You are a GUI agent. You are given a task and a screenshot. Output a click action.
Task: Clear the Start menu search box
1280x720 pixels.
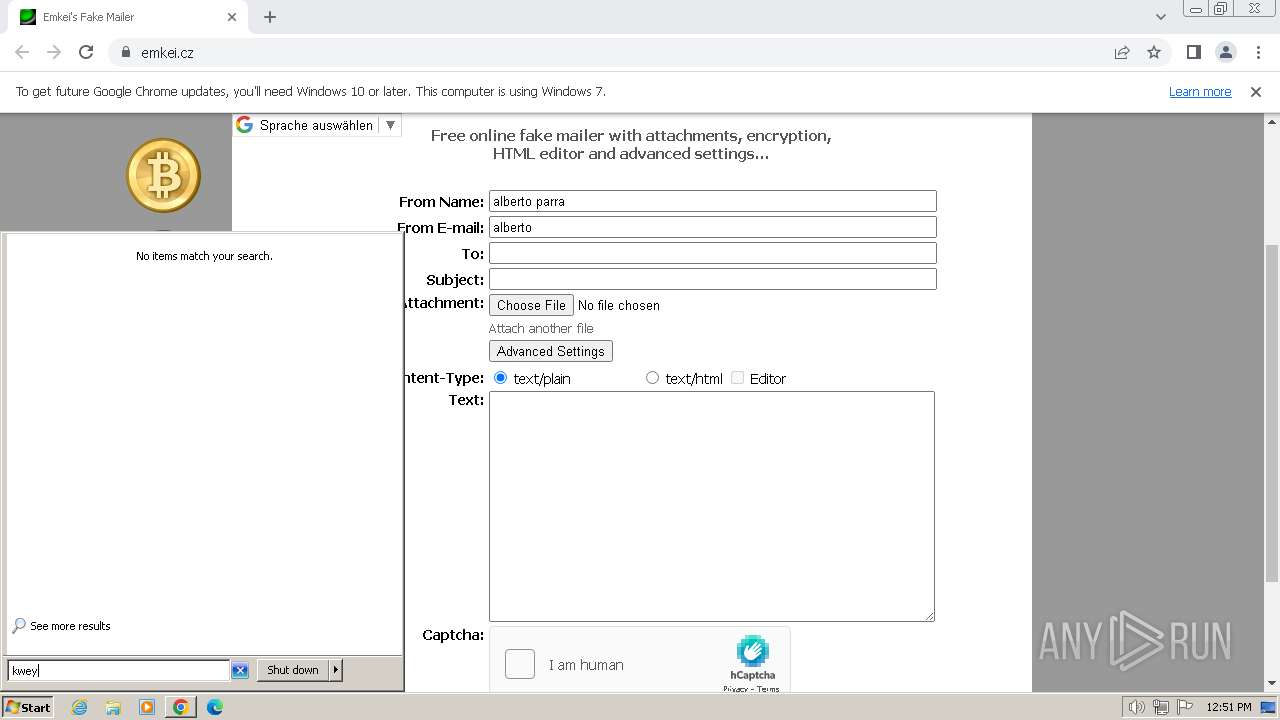[240, 670]
